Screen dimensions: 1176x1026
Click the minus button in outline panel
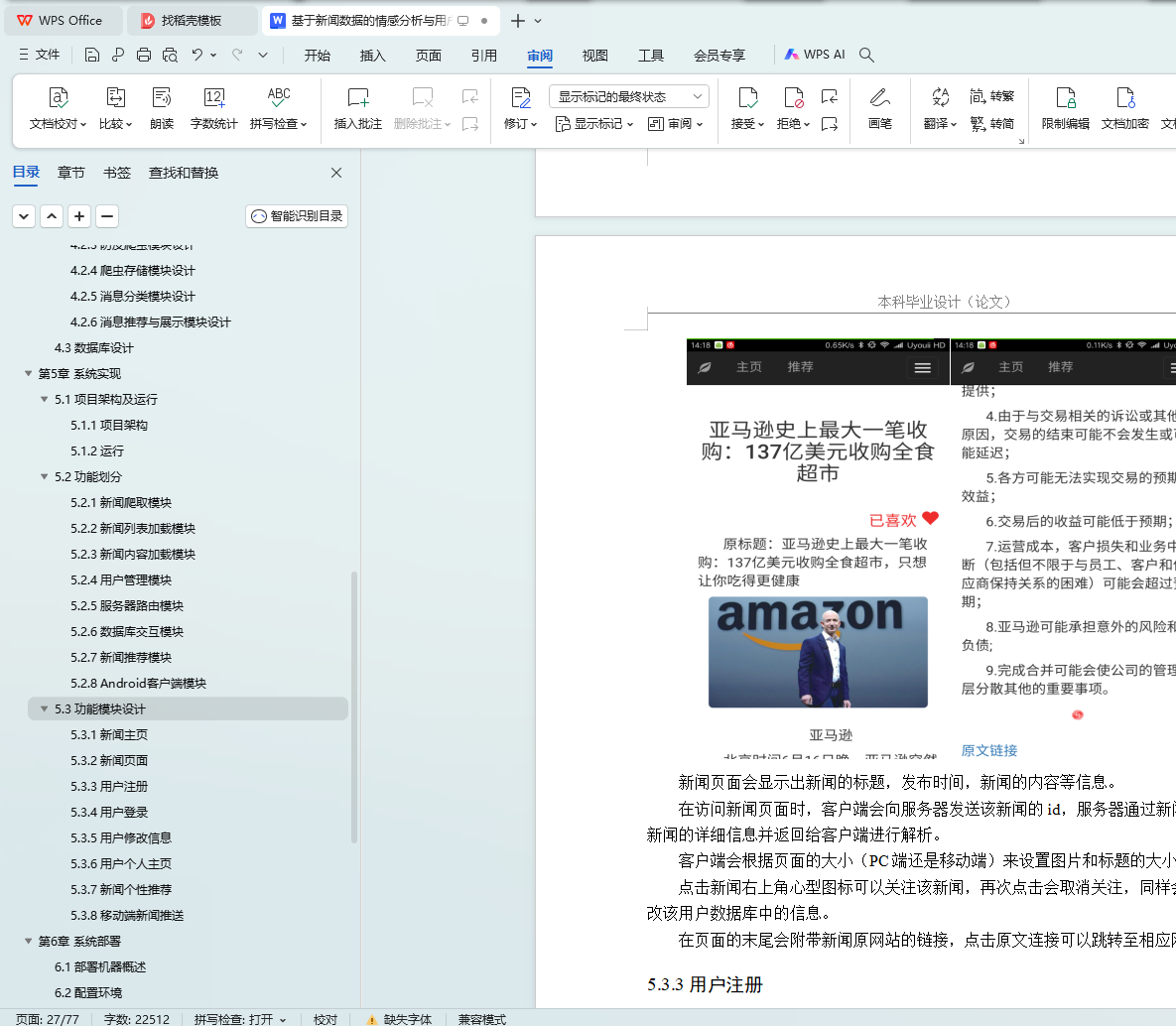coord(107,216)
